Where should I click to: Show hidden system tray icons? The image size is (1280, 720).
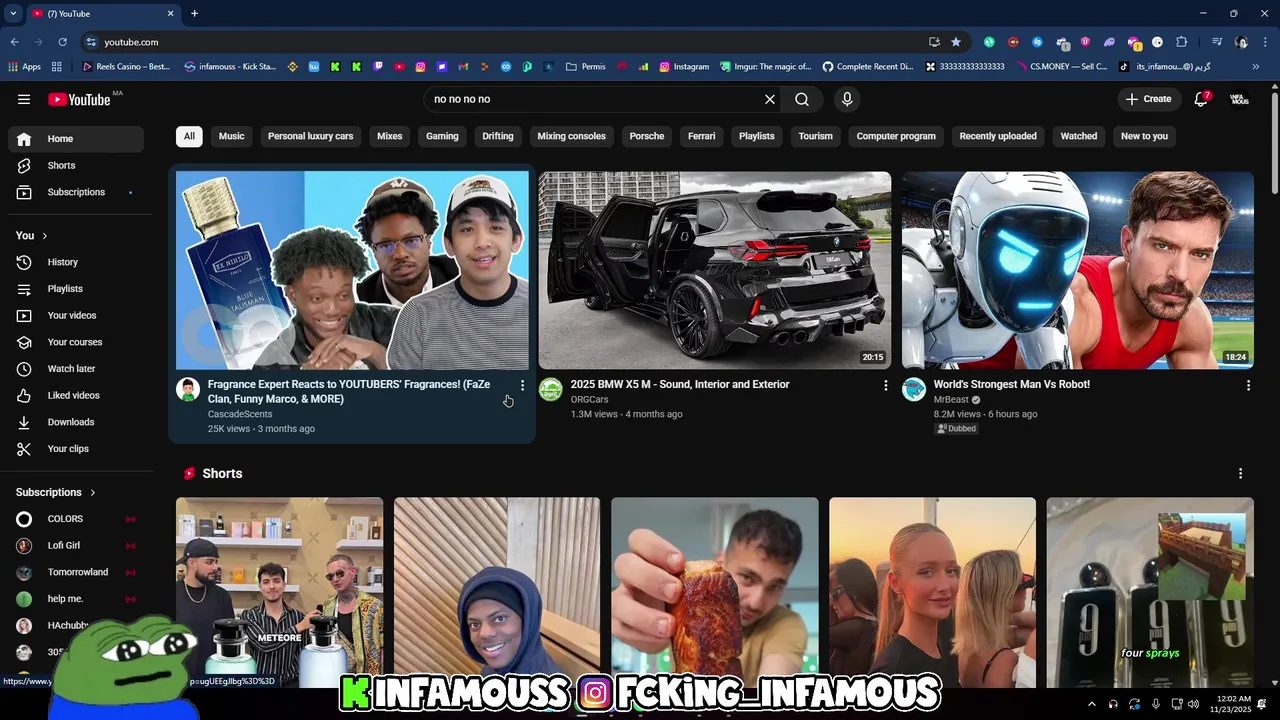click(x=1091, y=704)
